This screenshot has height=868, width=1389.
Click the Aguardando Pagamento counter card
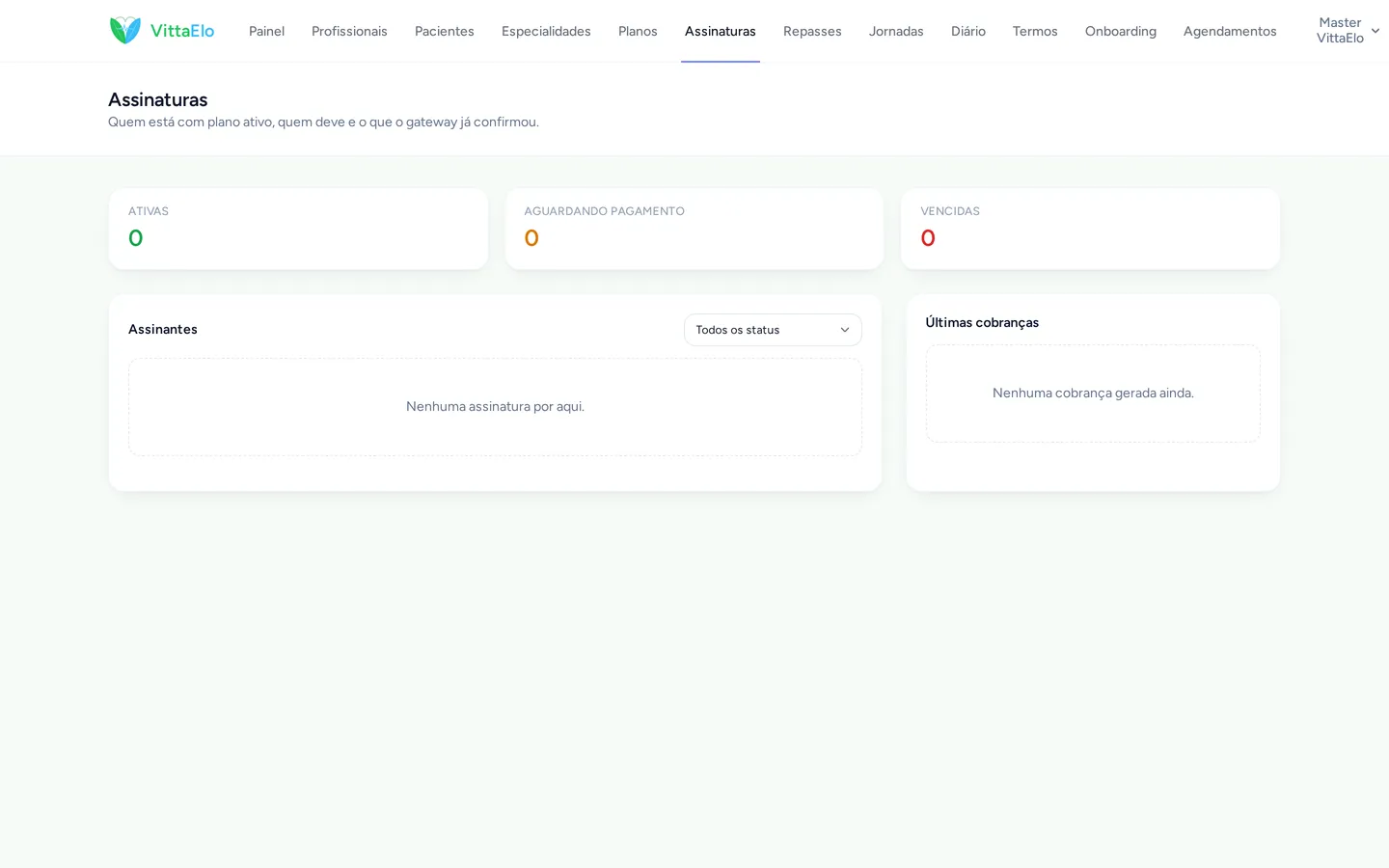coord(694,229)
